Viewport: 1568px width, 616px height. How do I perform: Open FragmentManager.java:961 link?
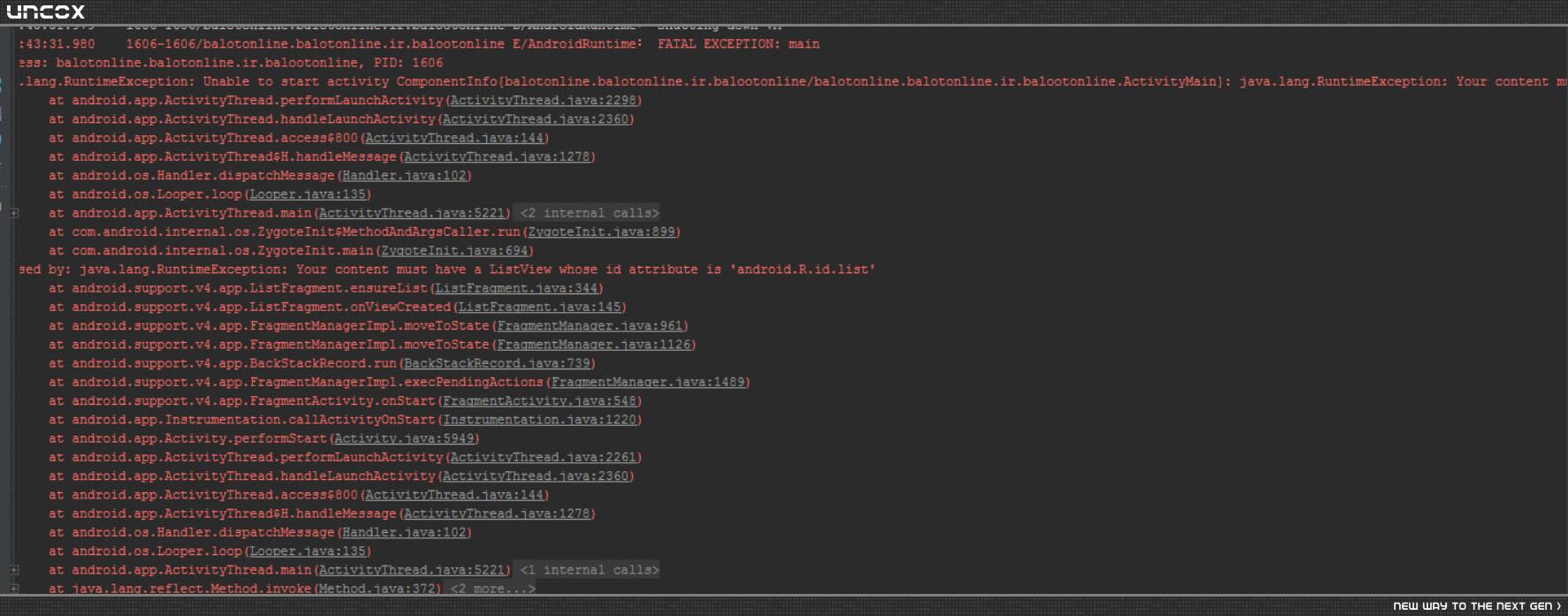coord(590,326)
